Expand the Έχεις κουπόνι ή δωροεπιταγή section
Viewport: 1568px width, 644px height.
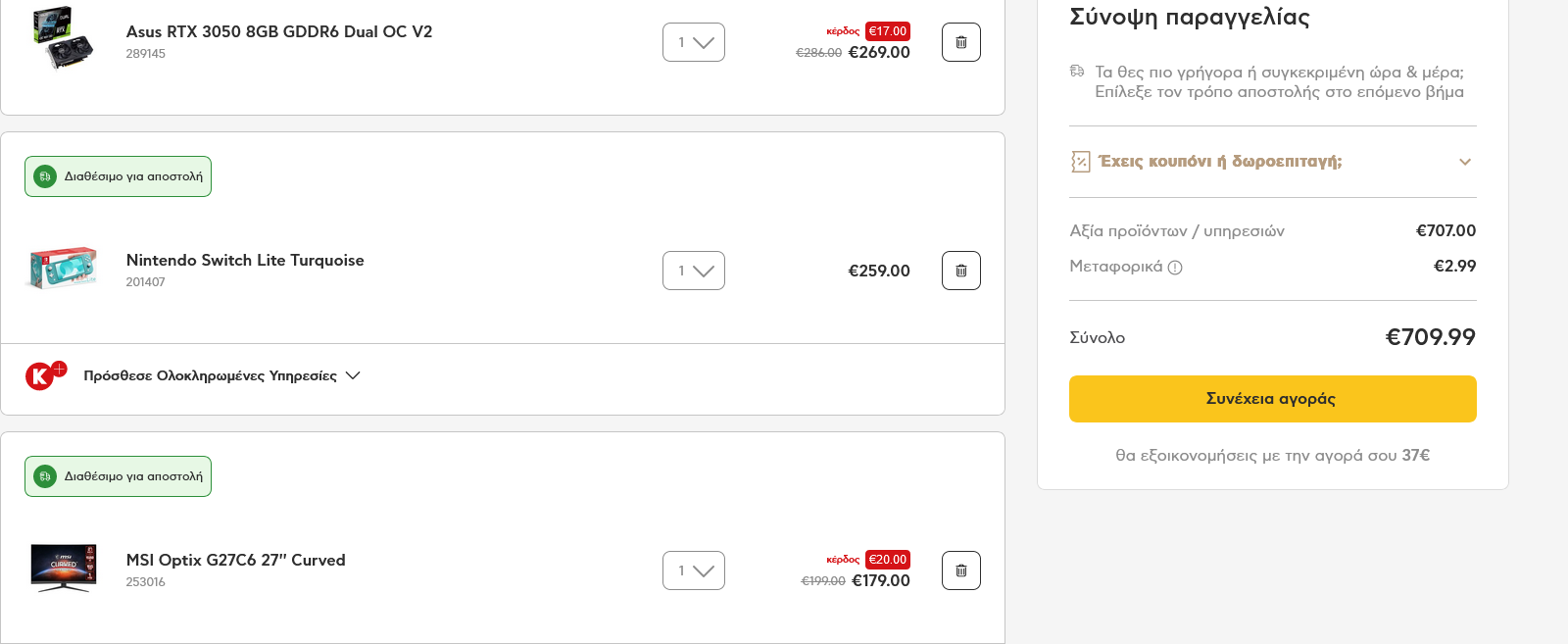click(1272, 162)
